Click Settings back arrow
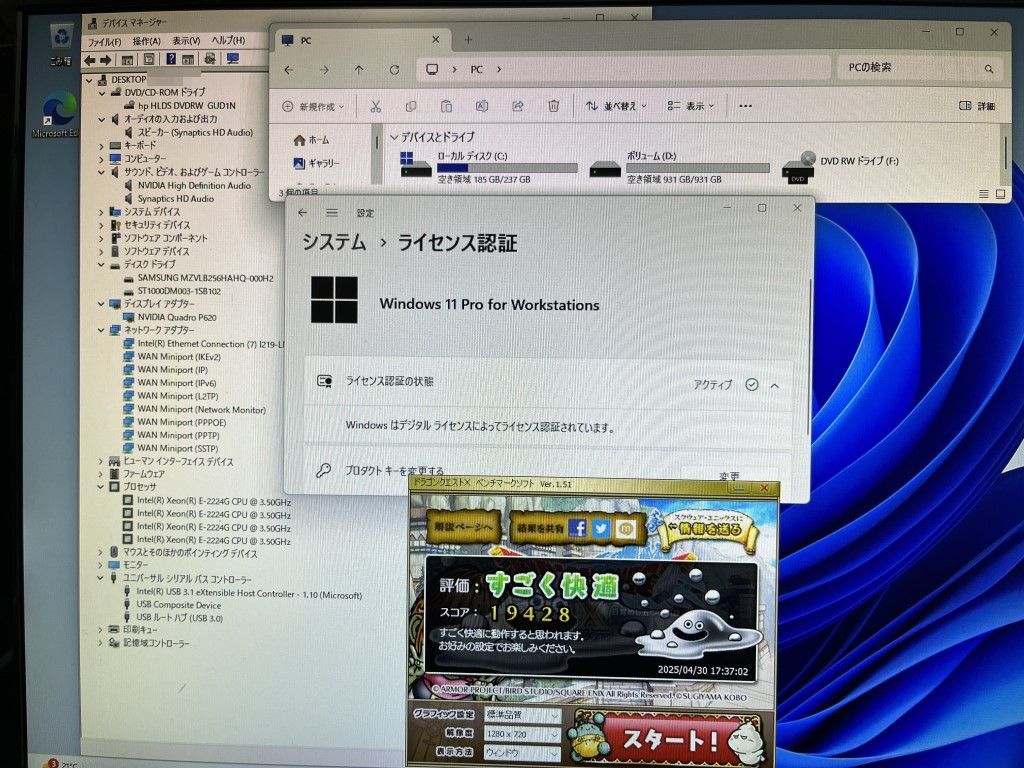 (x=302, y=213)
